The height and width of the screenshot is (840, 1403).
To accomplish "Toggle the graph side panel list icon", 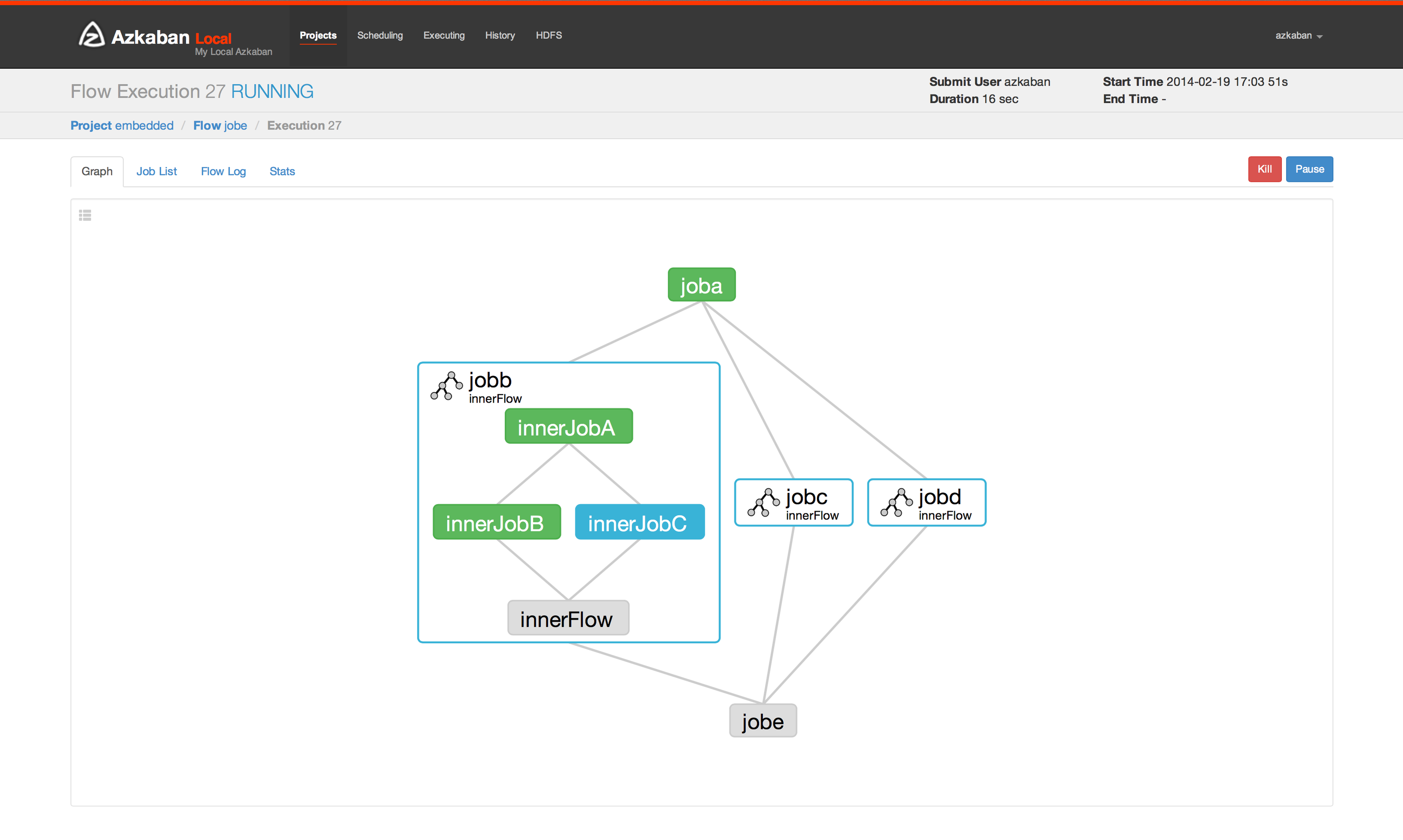I will 85,215.
